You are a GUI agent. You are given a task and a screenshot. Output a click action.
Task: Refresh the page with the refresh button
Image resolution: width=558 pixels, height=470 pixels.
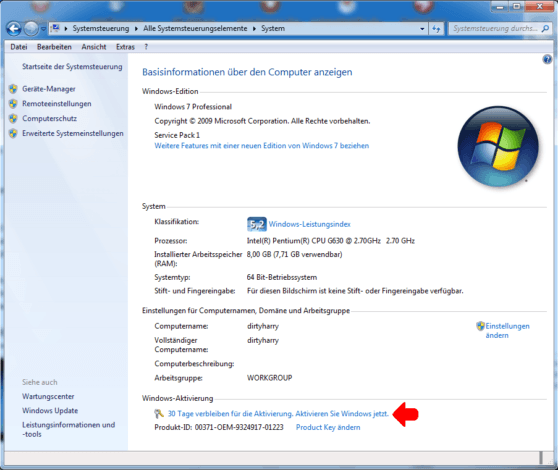[x=436, y=29]
